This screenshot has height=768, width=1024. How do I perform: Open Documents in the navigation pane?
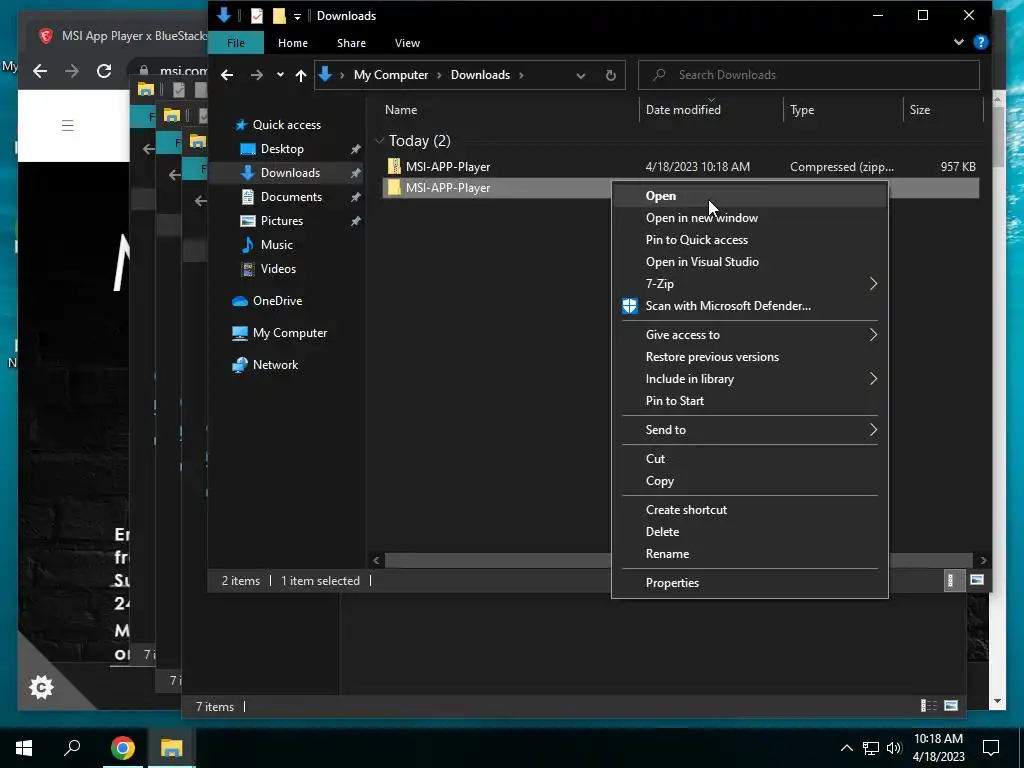(291, 197)
